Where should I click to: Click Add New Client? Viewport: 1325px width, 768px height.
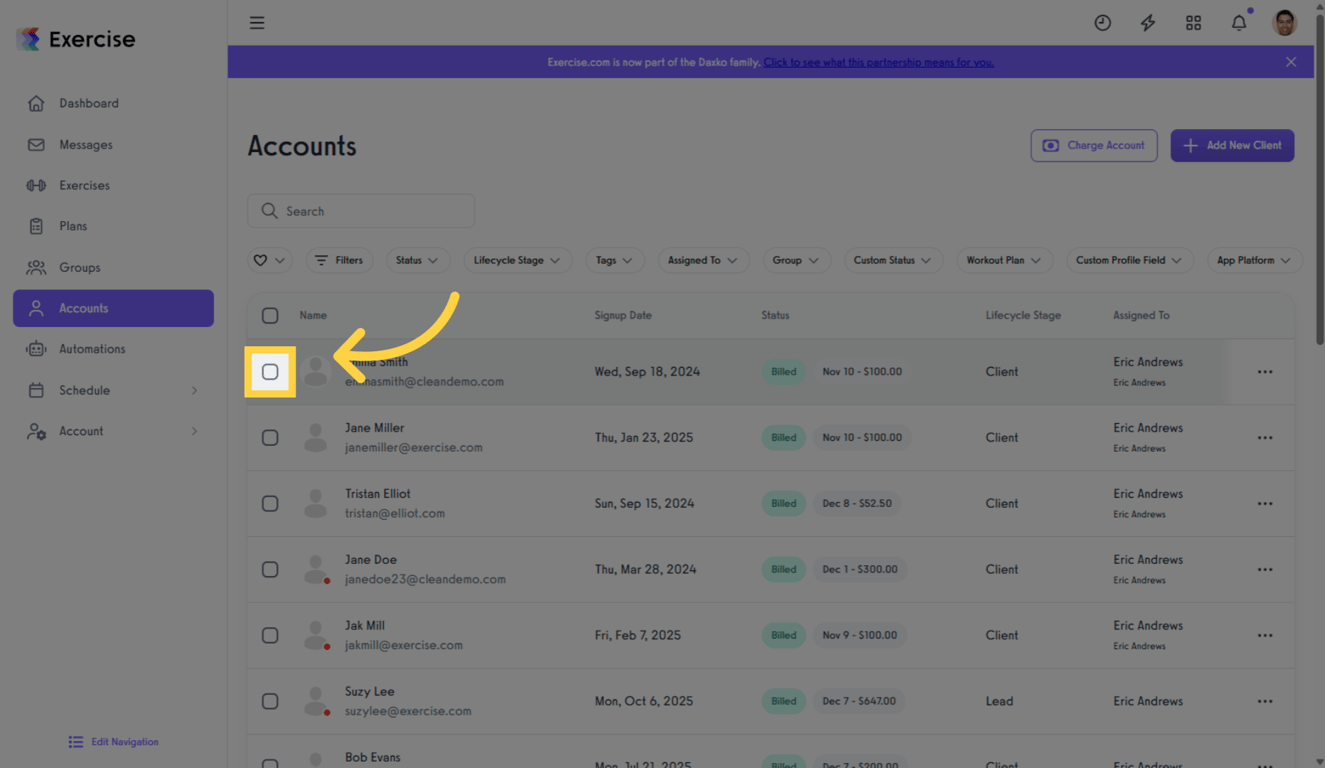pos(1232,145)
